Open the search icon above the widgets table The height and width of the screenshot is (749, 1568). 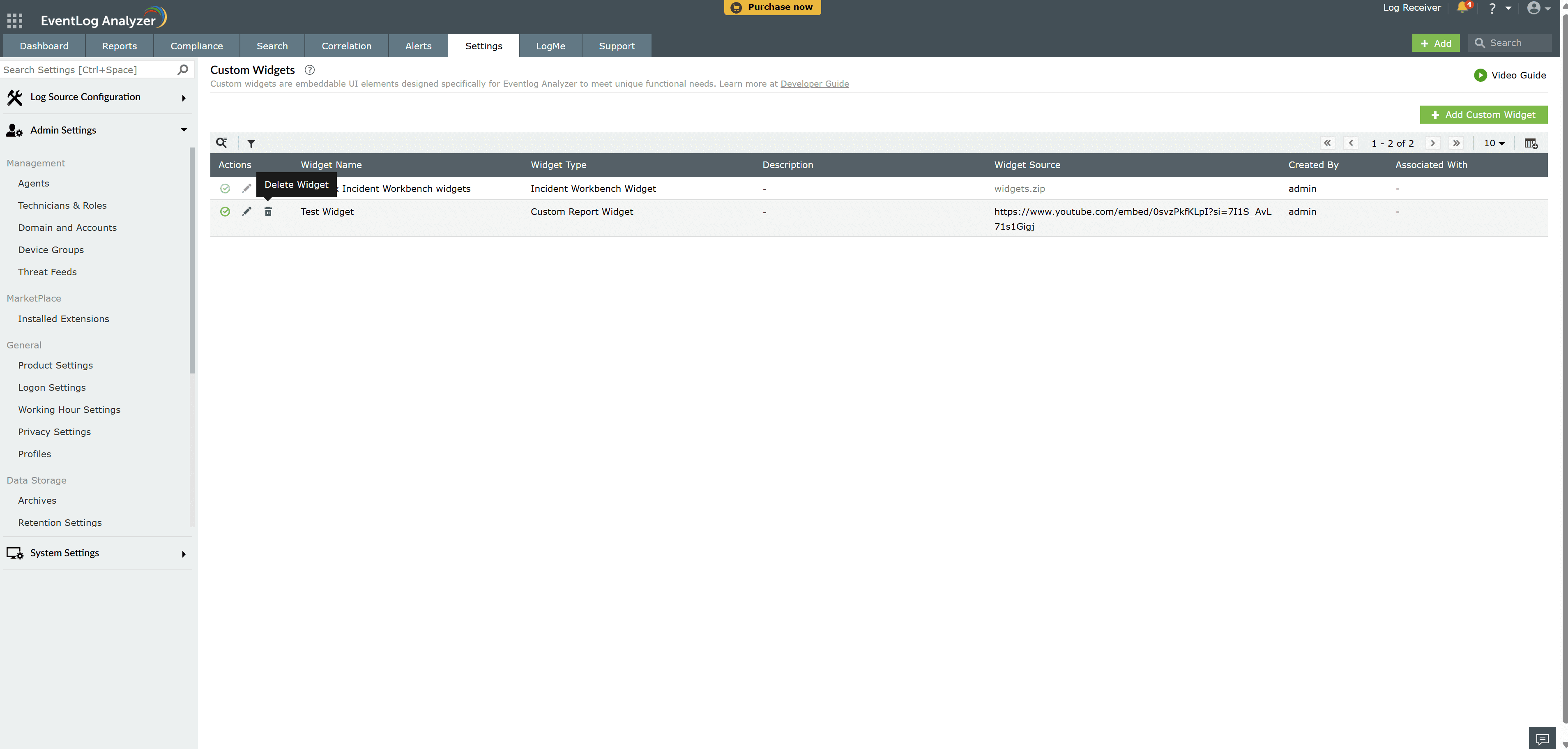221,143
